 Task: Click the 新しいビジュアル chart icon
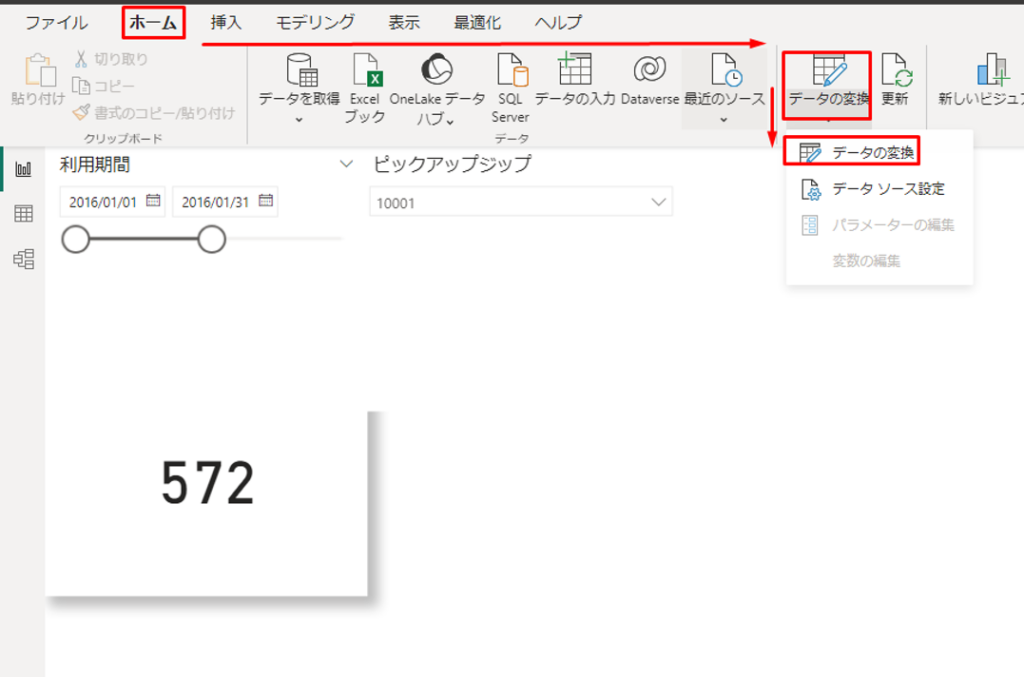pyautogui.click(x=993, y=71)
